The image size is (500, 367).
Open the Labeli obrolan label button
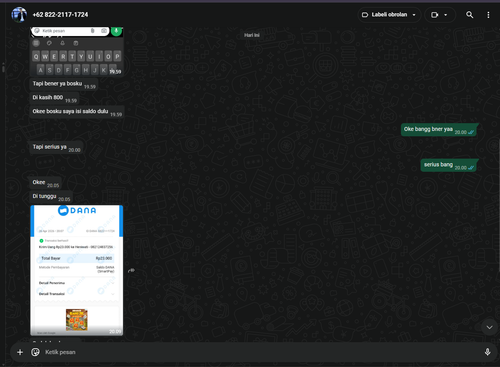click(x=389, y=15)
